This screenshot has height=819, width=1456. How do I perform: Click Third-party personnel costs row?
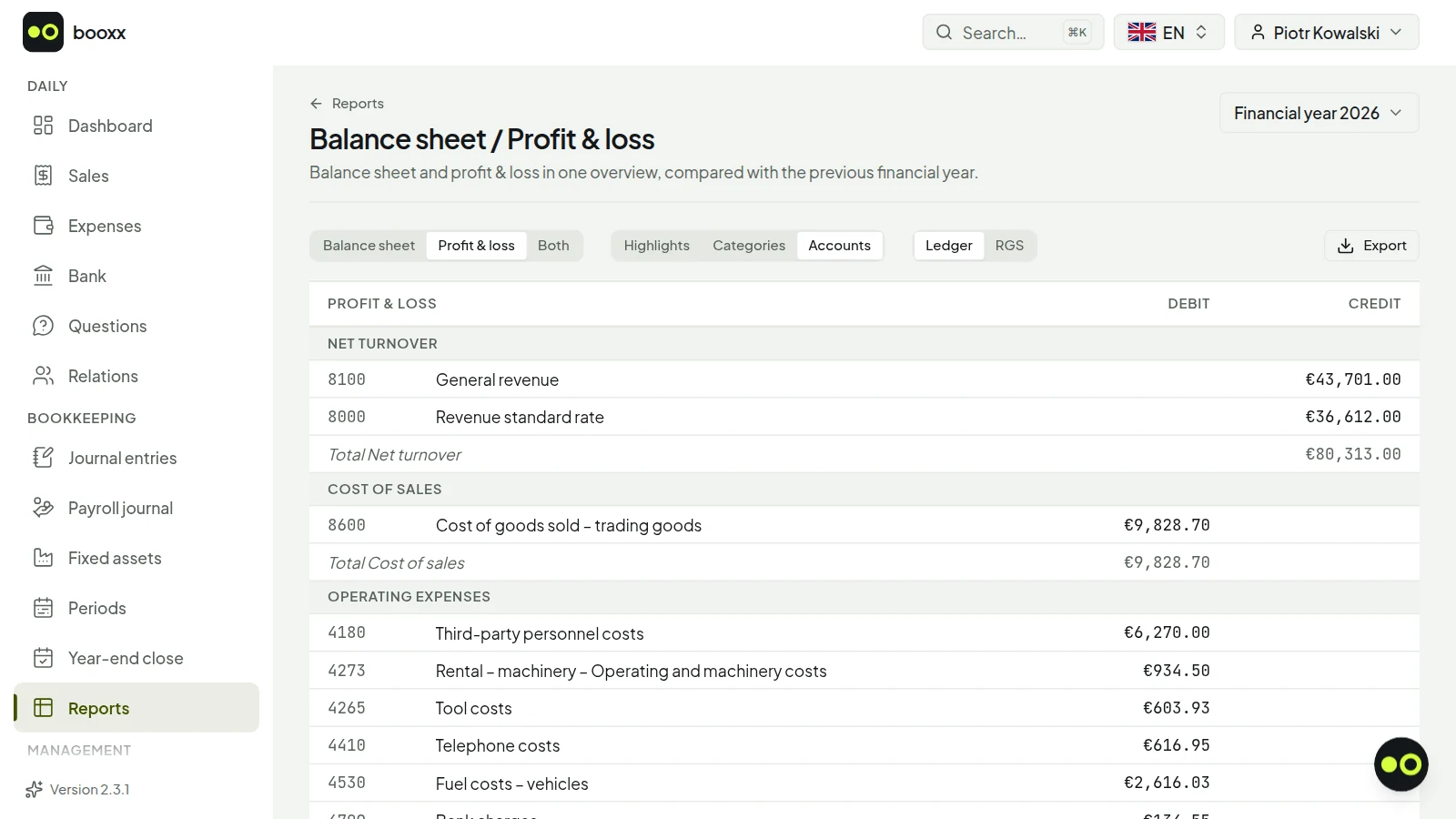click(864, 633)
